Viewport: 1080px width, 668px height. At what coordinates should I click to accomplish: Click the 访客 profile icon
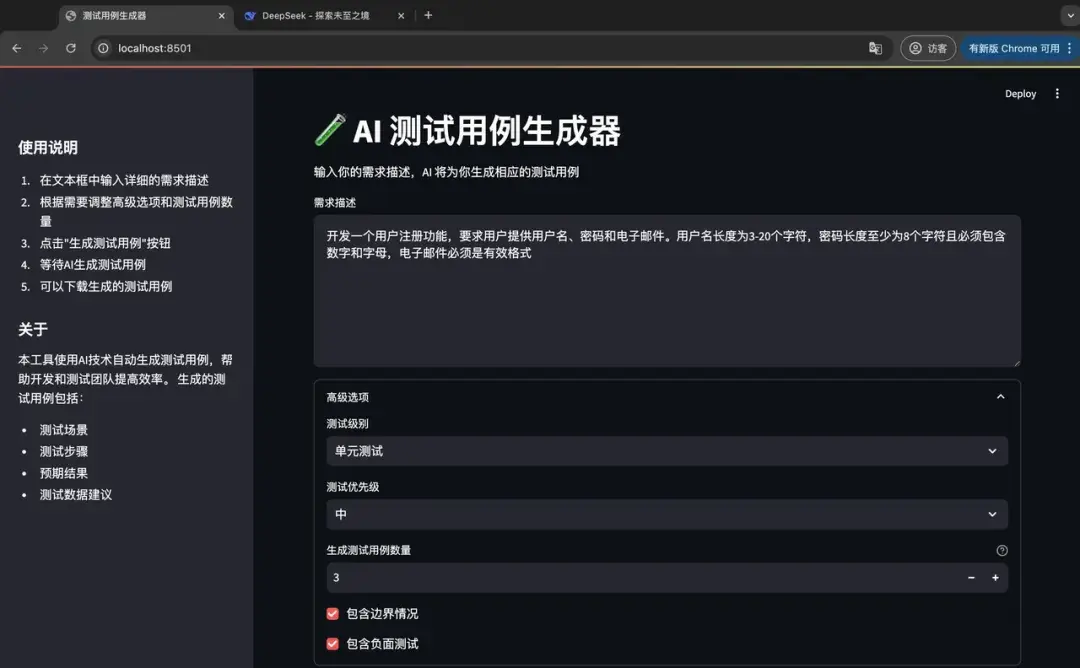tap(928, 47)
